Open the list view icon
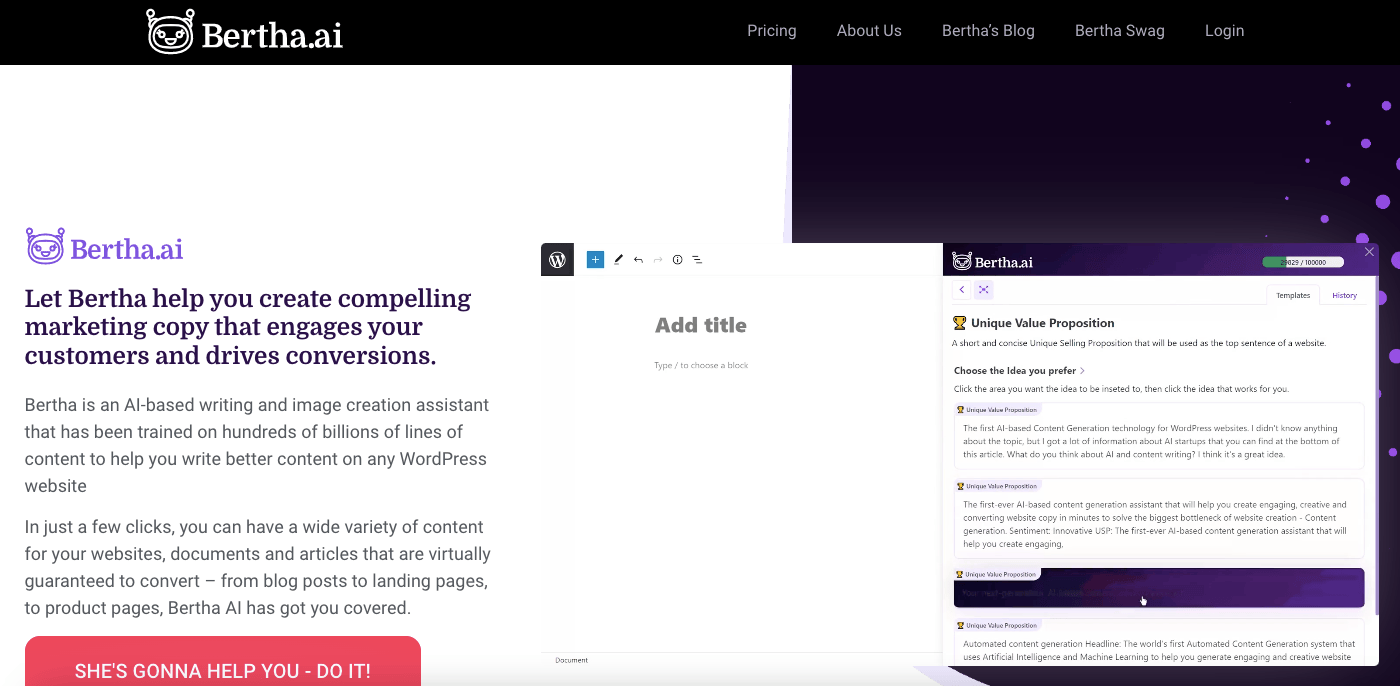1400x686 pixels. (697, 259)
